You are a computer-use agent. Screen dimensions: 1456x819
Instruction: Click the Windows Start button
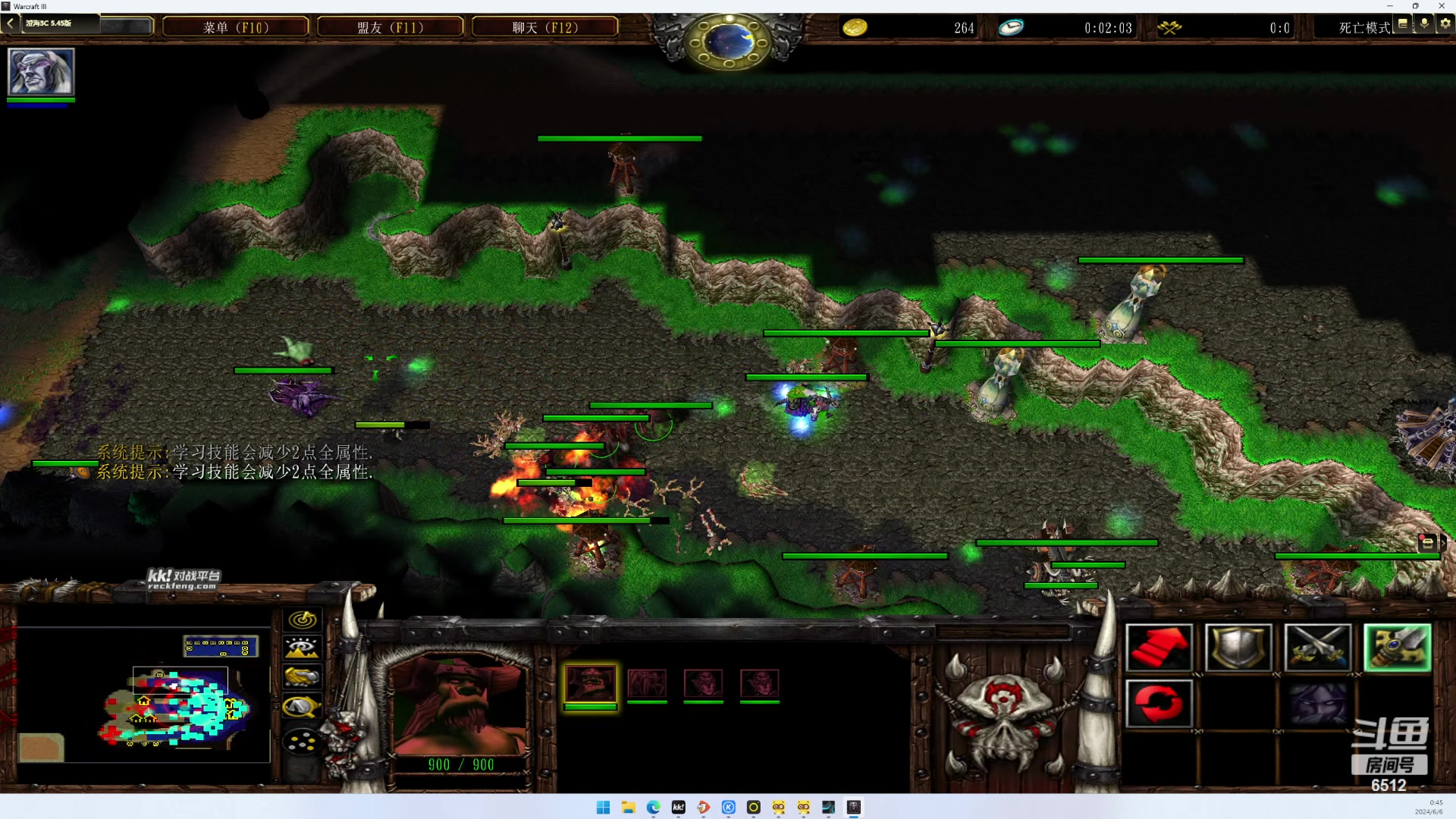point(604,807)
